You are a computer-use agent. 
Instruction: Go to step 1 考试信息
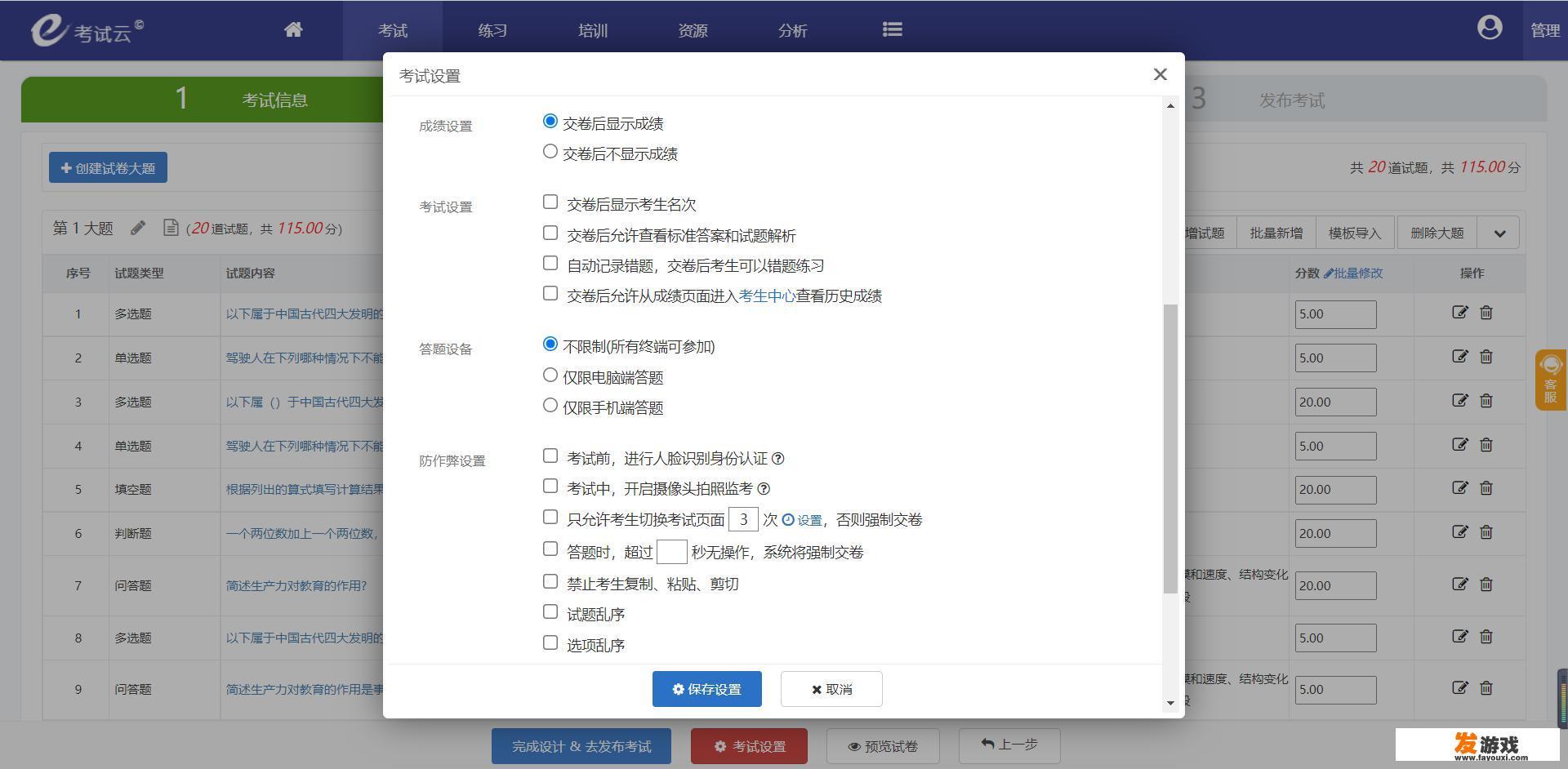203,100
